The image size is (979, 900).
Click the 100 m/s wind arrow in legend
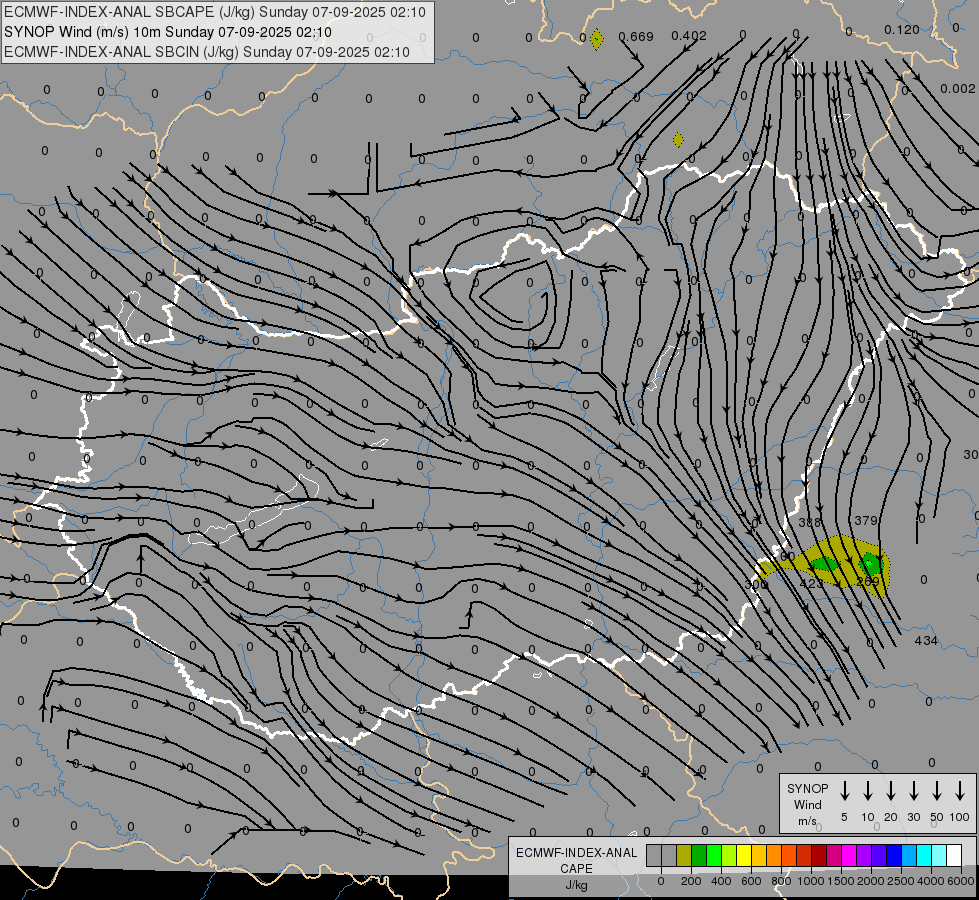(x=960, y=791)
